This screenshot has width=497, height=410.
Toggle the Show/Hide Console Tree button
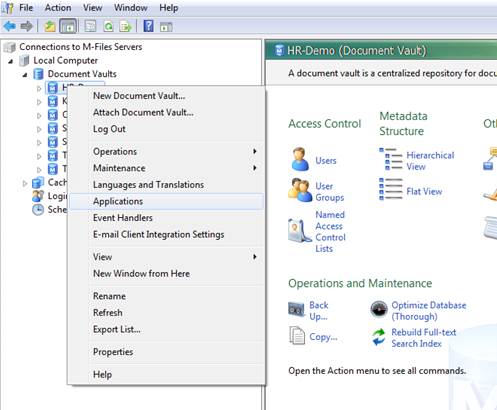pyautogui.click(x=68, y=26)
